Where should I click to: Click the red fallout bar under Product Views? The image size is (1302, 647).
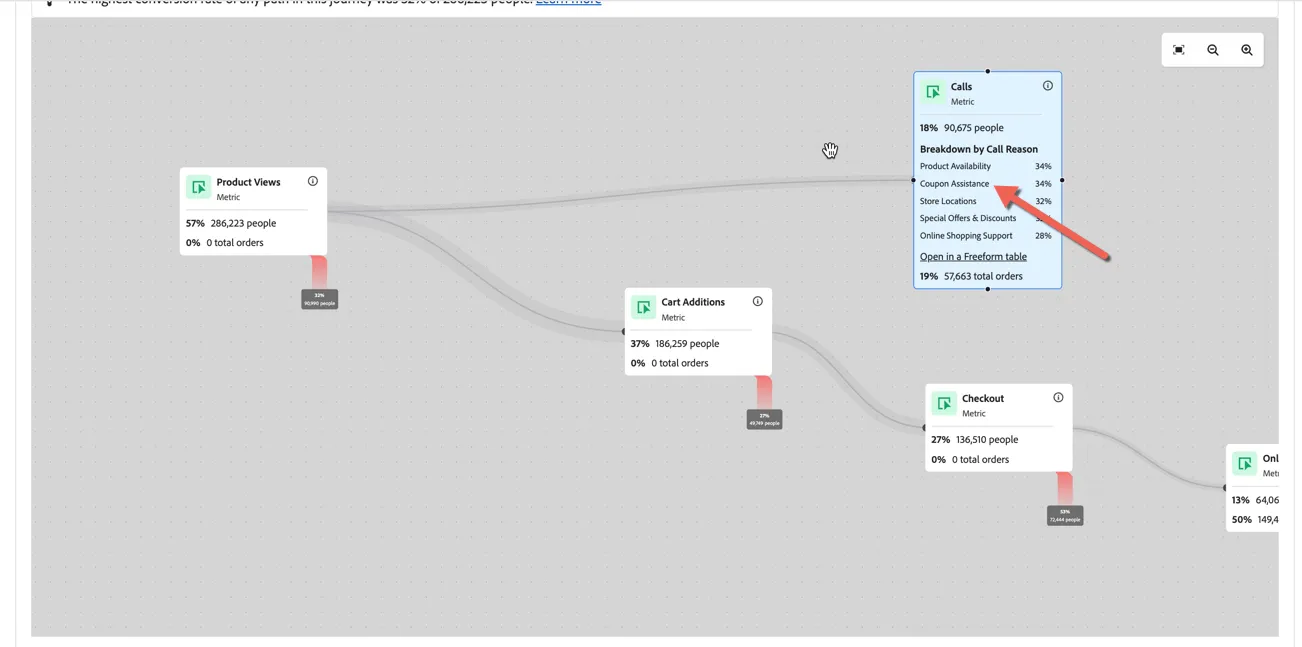click(319, 272)
